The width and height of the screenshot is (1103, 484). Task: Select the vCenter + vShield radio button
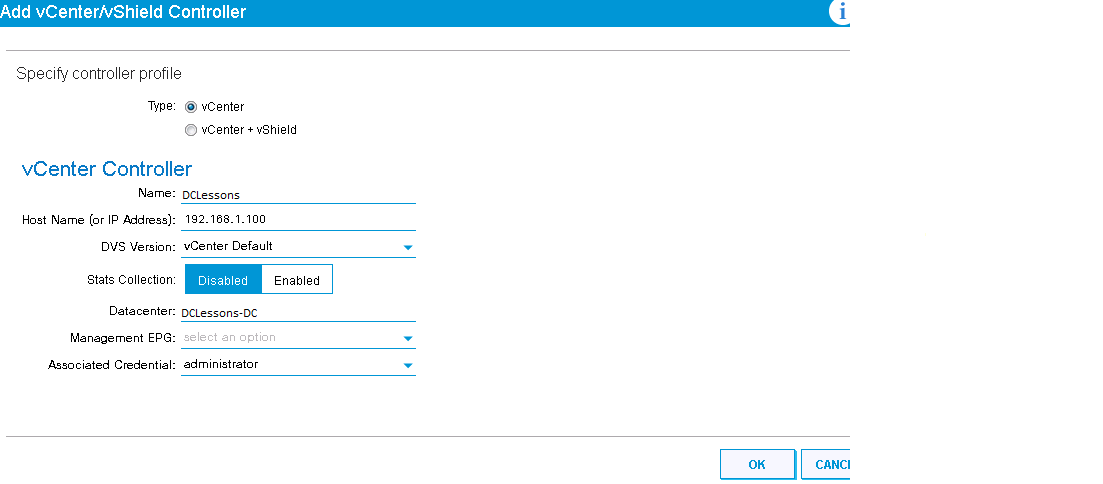coord(191,130)
